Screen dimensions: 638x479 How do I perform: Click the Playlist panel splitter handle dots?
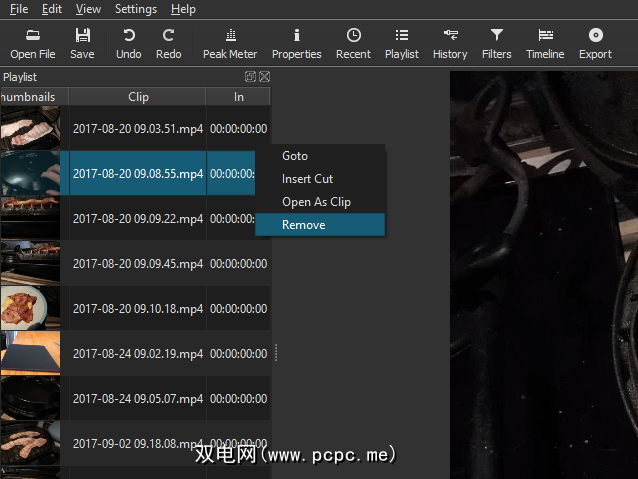[276, 353]
